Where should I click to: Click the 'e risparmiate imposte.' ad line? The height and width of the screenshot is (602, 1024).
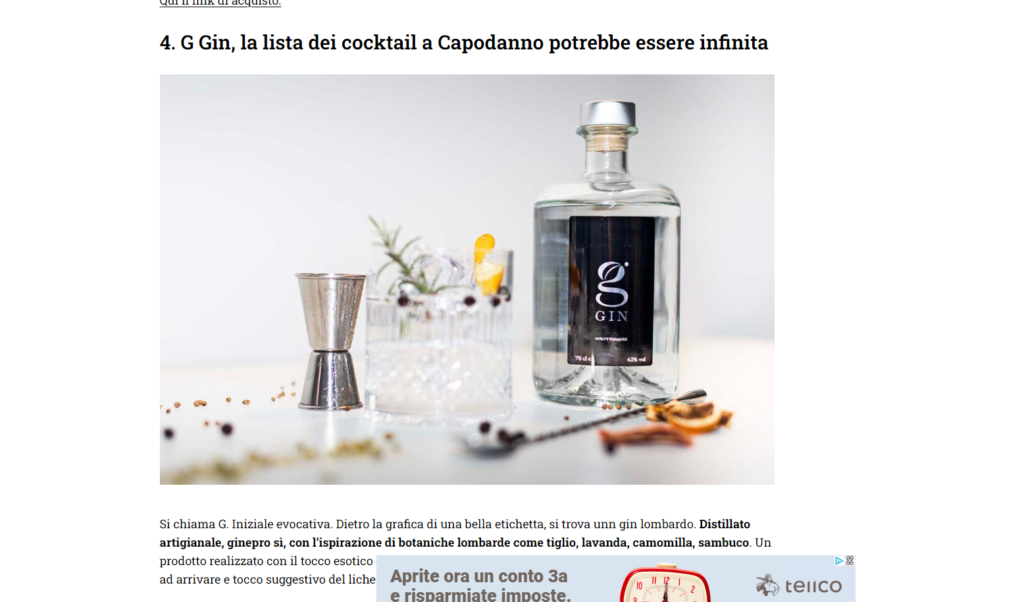tap(481, 594)
